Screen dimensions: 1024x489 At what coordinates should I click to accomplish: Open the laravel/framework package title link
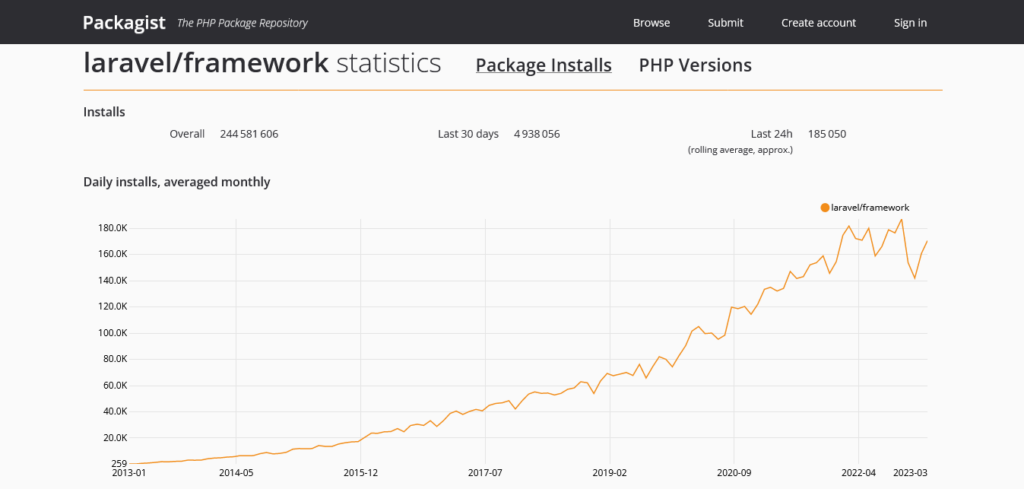tap(205, 64)
